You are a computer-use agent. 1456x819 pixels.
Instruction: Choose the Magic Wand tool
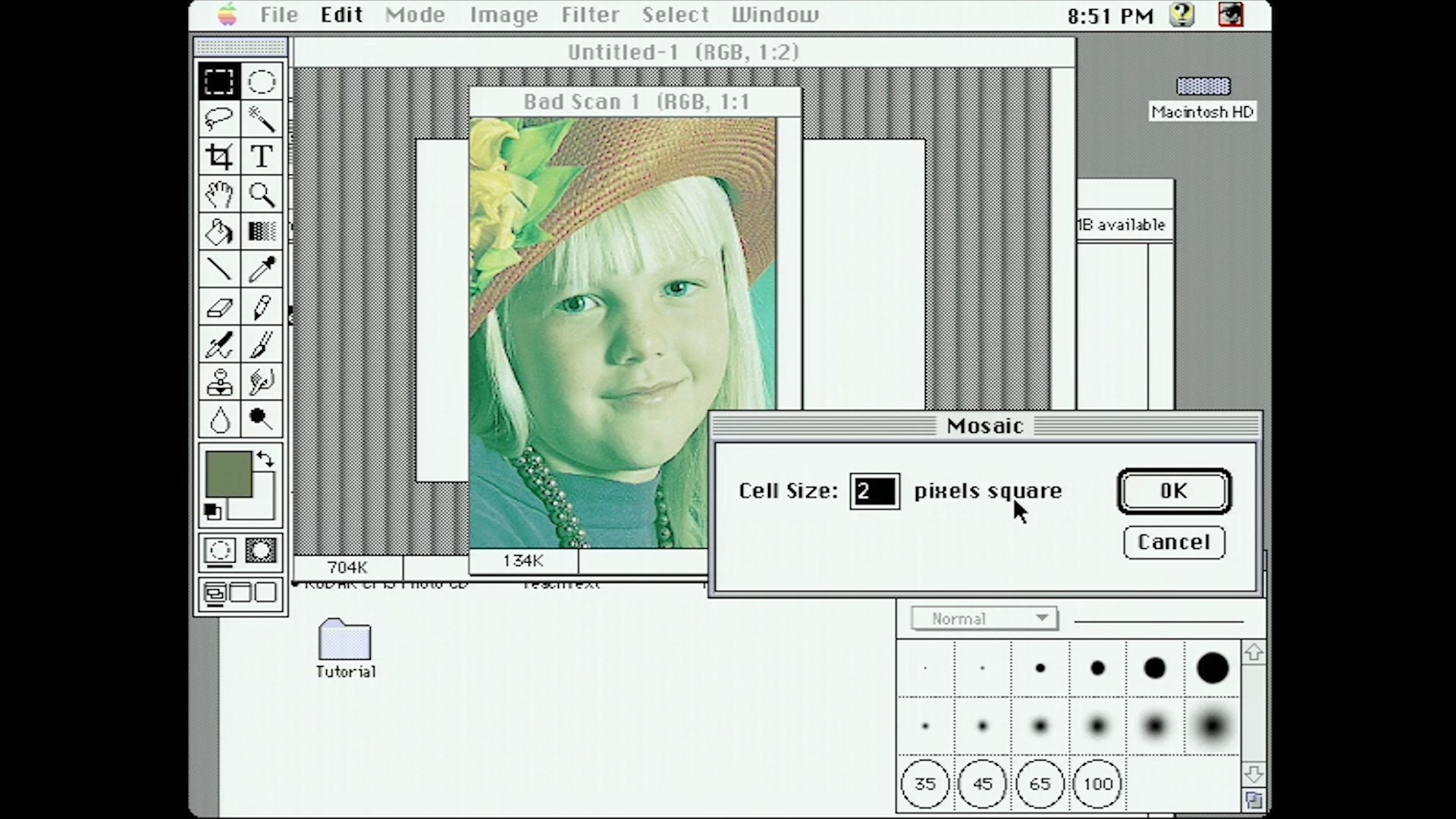[262, 119]
